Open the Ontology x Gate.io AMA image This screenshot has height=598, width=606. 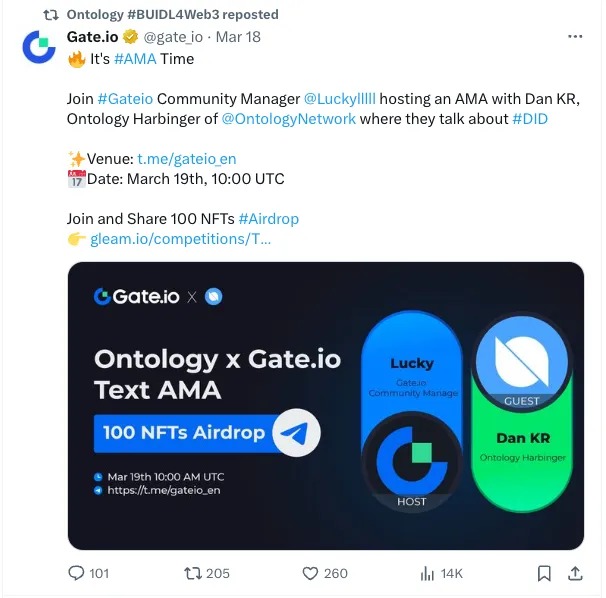point(325,405)
